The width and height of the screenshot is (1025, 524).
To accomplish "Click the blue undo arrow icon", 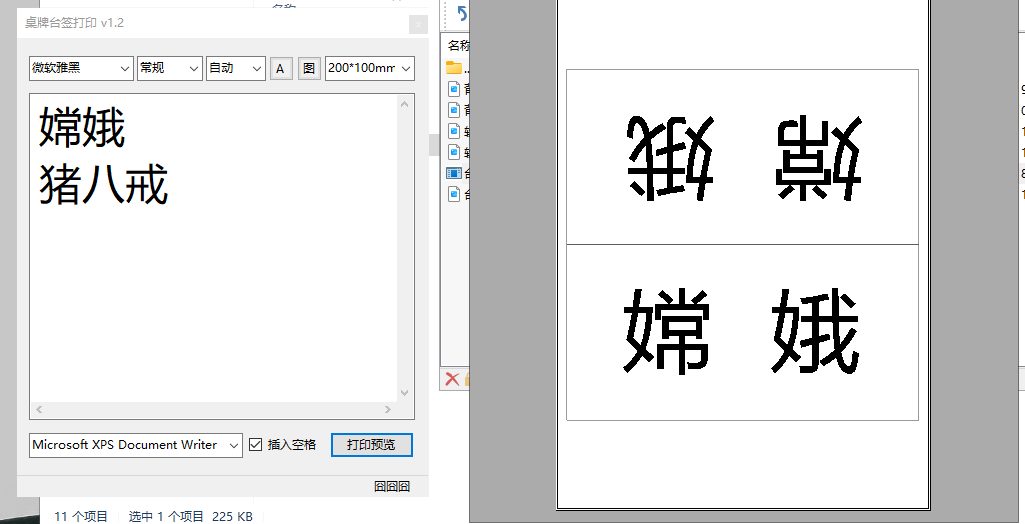I will [462, 14].
